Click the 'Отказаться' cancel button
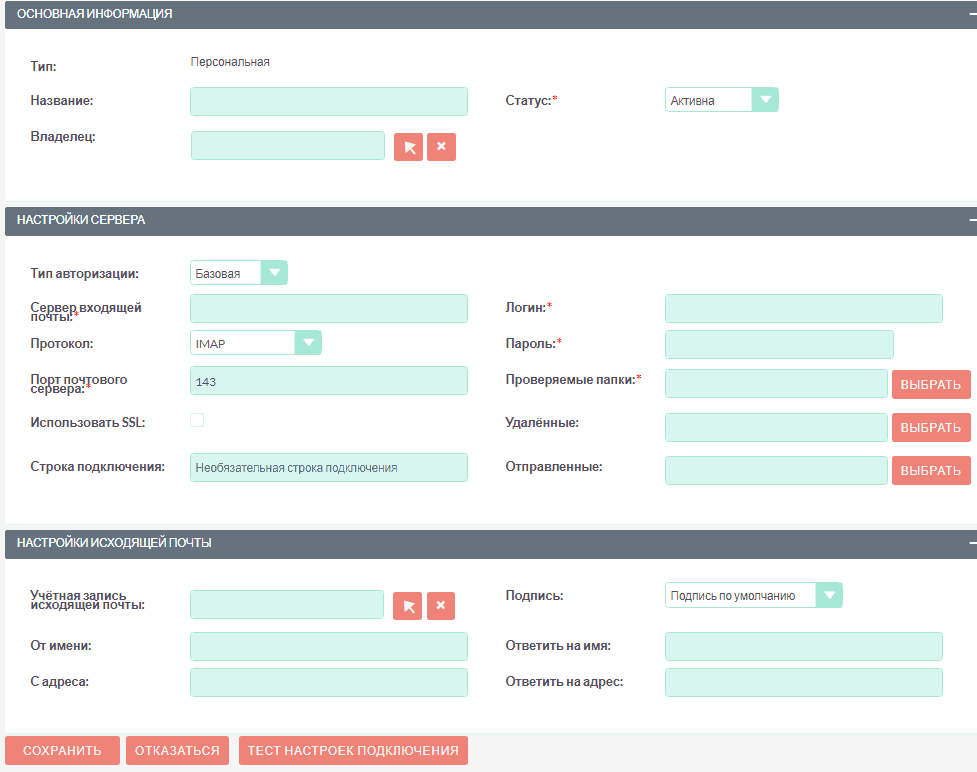This screenshot has height=772, width=977. click(x=177, y=751)
